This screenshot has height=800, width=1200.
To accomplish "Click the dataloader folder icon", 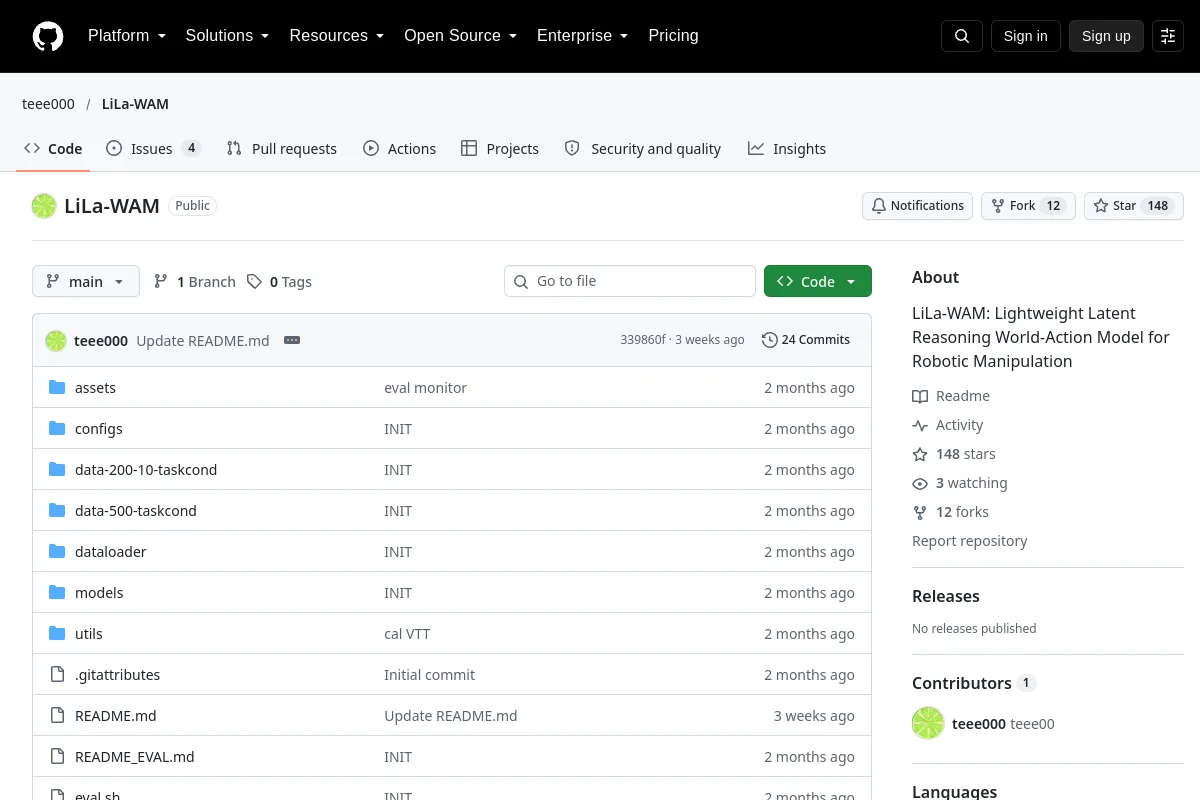I will tap(57, 552).
